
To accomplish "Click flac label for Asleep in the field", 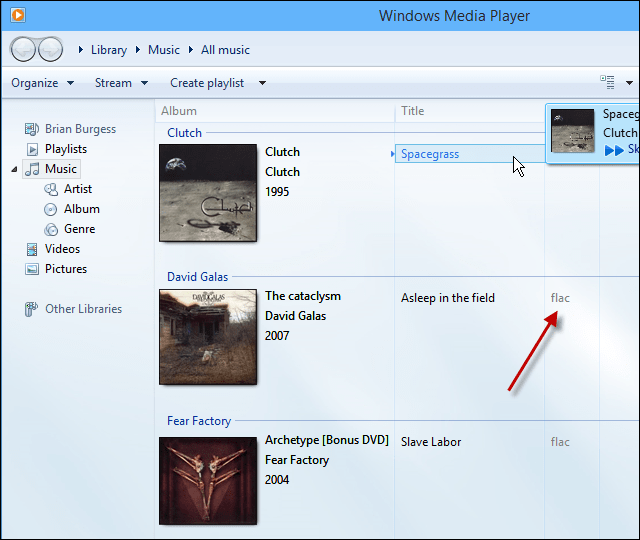I will tap(560, 298).
